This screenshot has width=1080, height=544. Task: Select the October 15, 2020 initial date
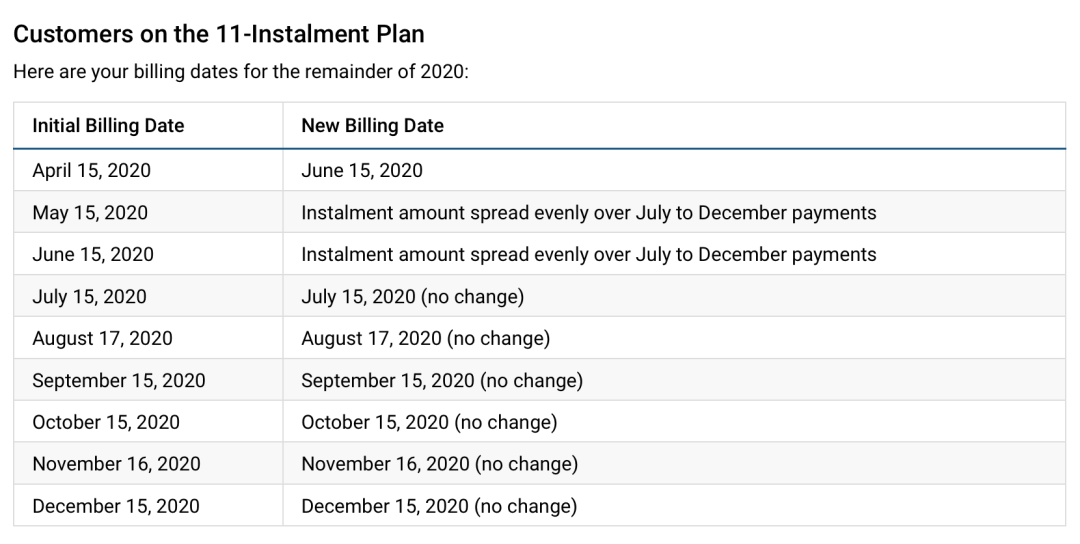105,422
